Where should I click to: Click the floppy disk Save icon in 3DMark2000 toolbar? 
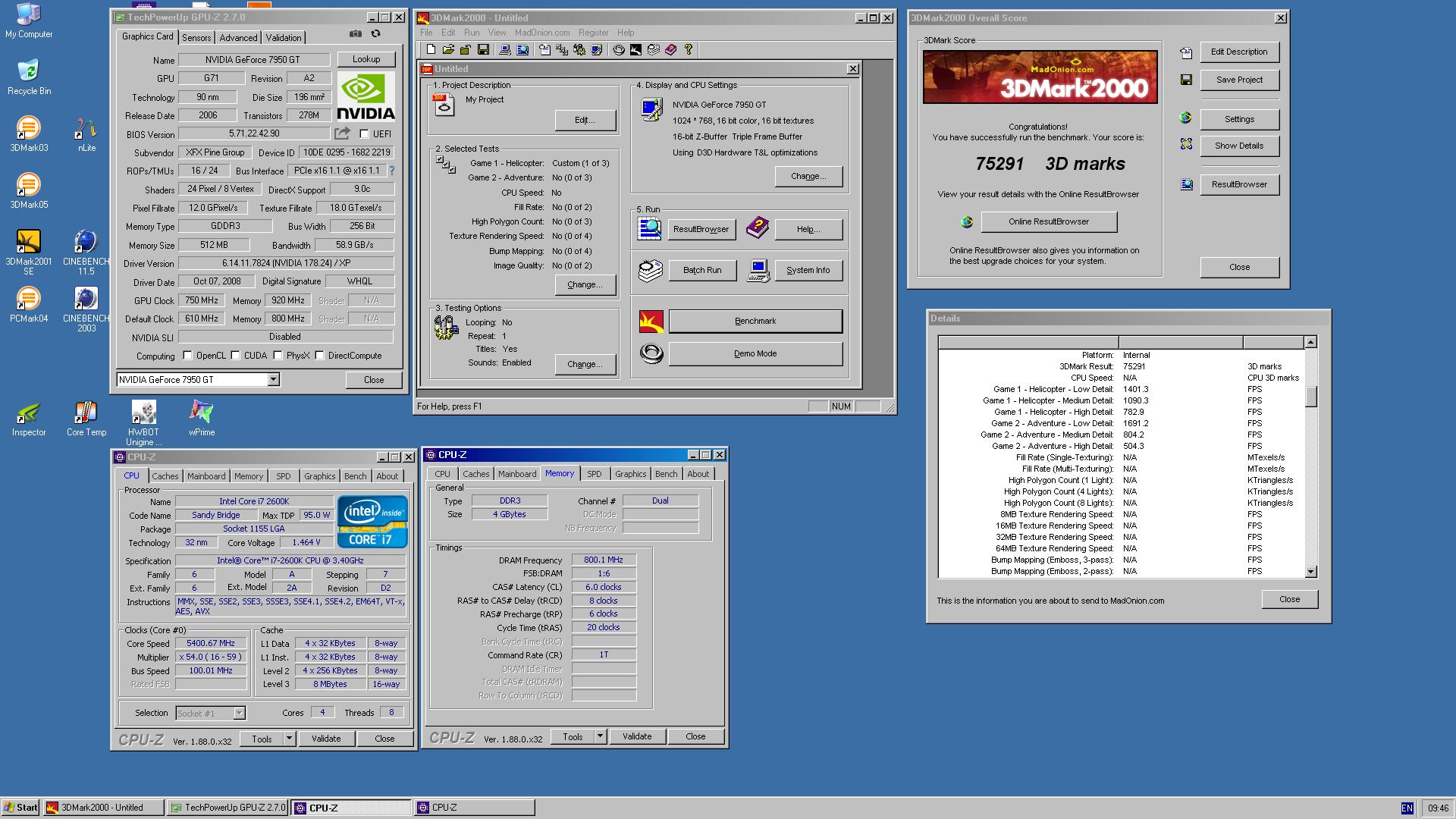483,49
